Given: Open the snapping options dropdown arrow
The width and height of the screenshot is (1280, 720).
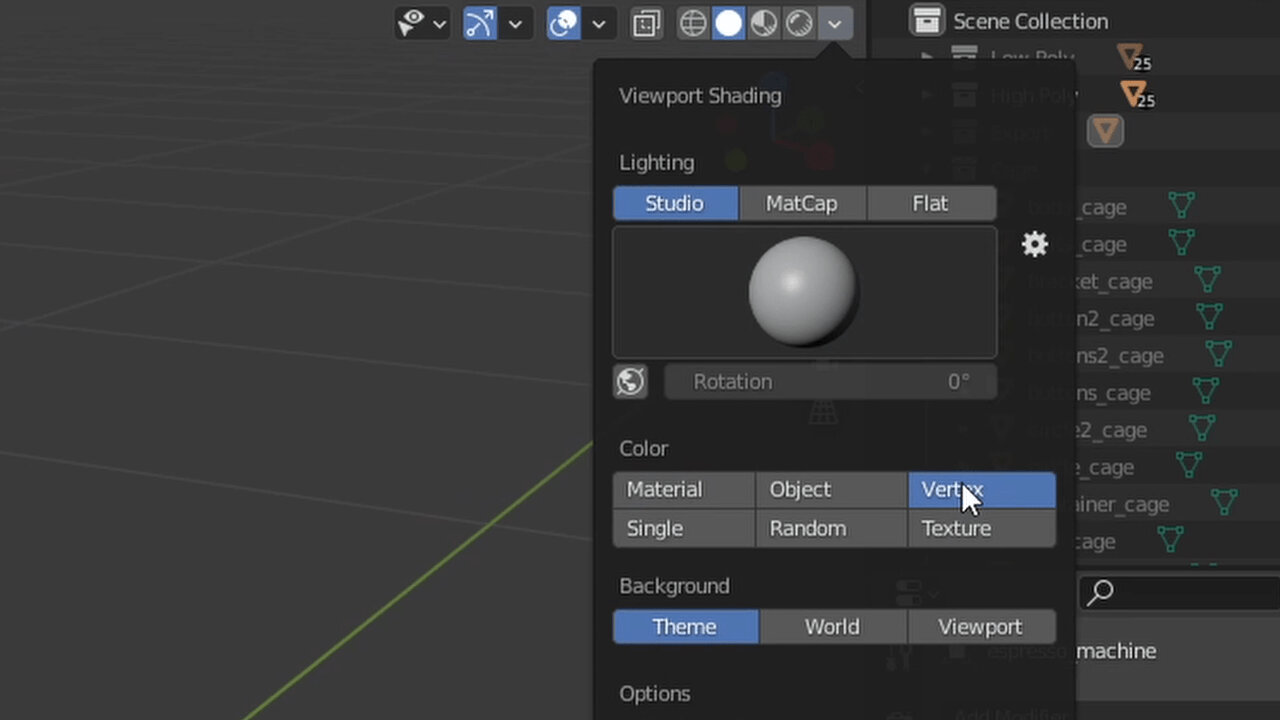Looking at the screenshot, I should click(x=514, y=23).
